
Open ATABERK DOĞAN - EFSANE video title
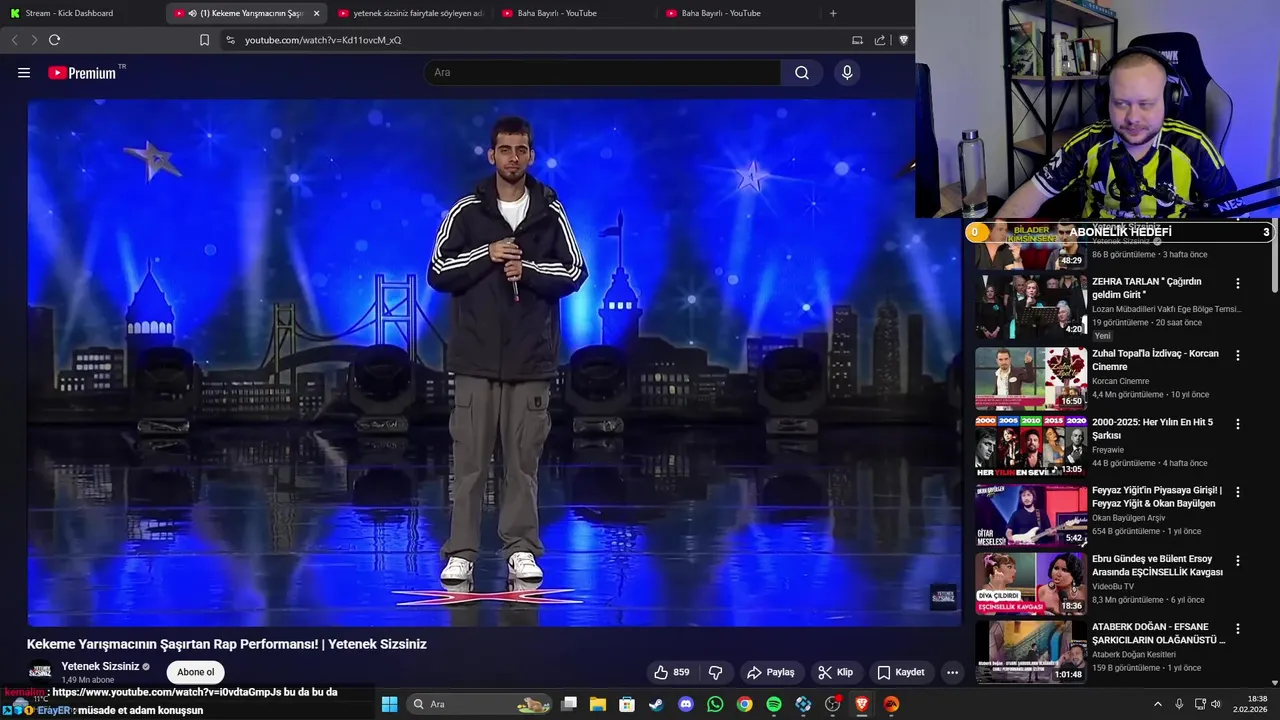click(x=1158, y=633)
